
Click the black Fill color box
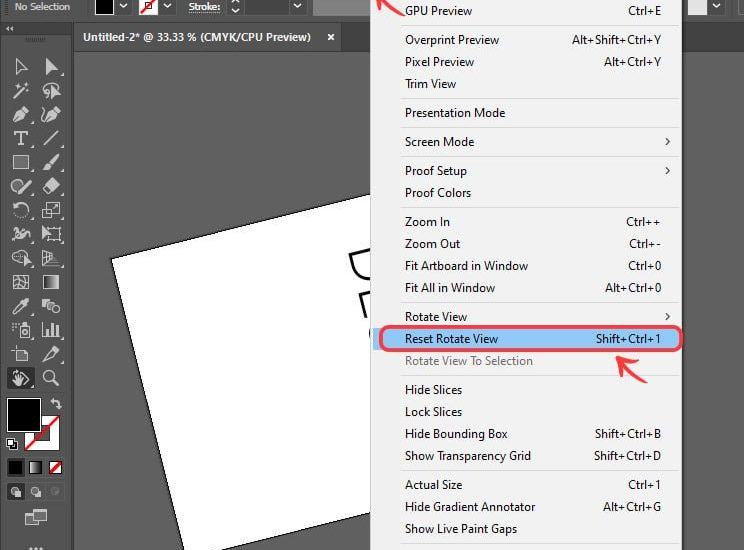(24, 415)
